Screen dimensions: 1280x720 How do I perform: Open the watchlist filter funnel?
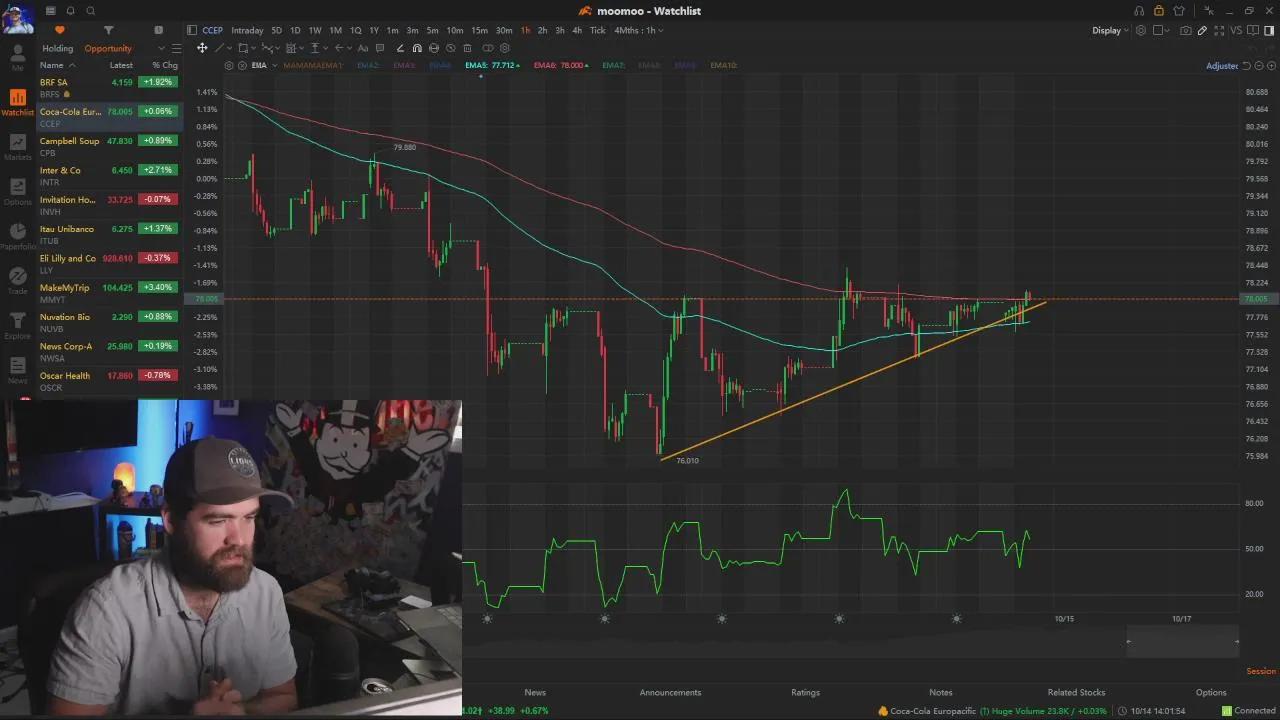(108, 30)
